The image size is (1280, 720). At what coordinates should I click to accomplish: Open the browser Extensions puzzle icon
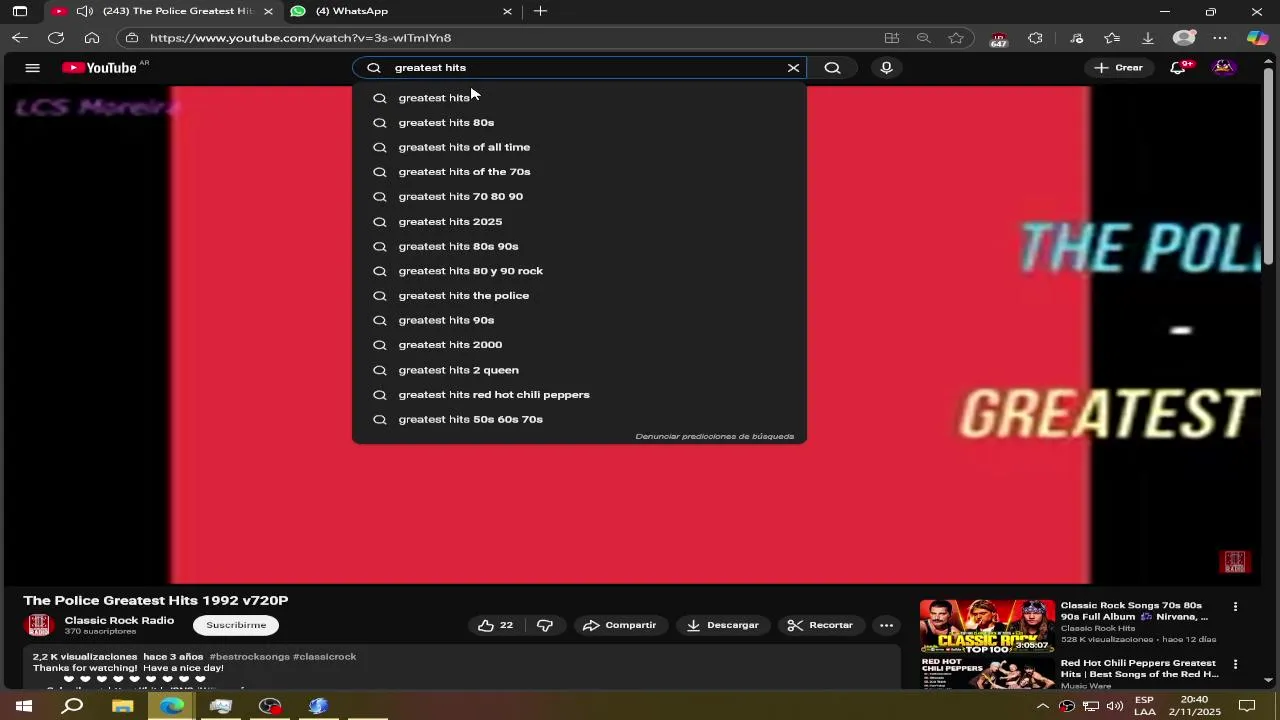[1035, 38]
